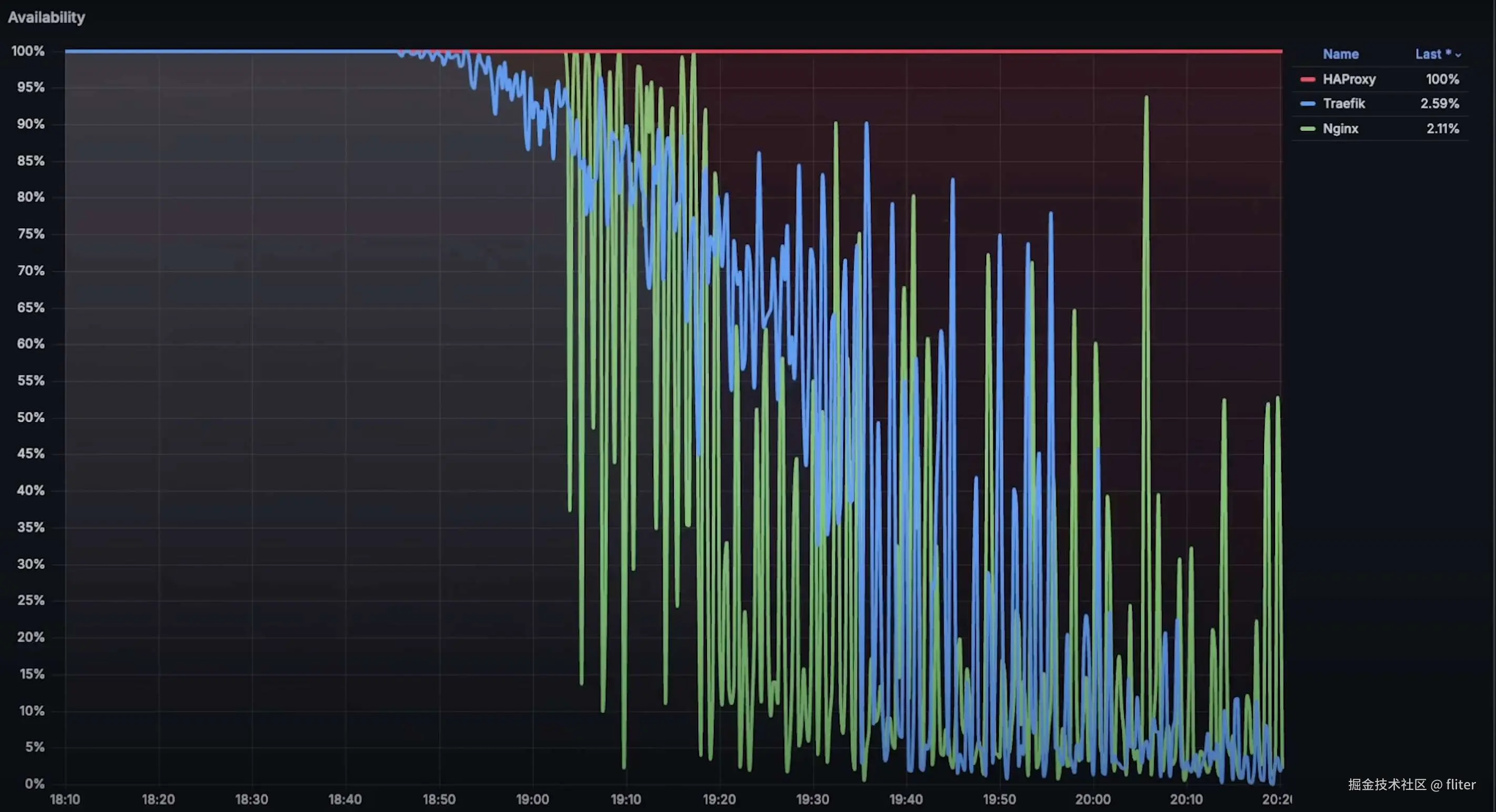This screenshot has width=1496, height=812.
Task: Click the HAProxy 100% last value
Action: [1442, 79]
